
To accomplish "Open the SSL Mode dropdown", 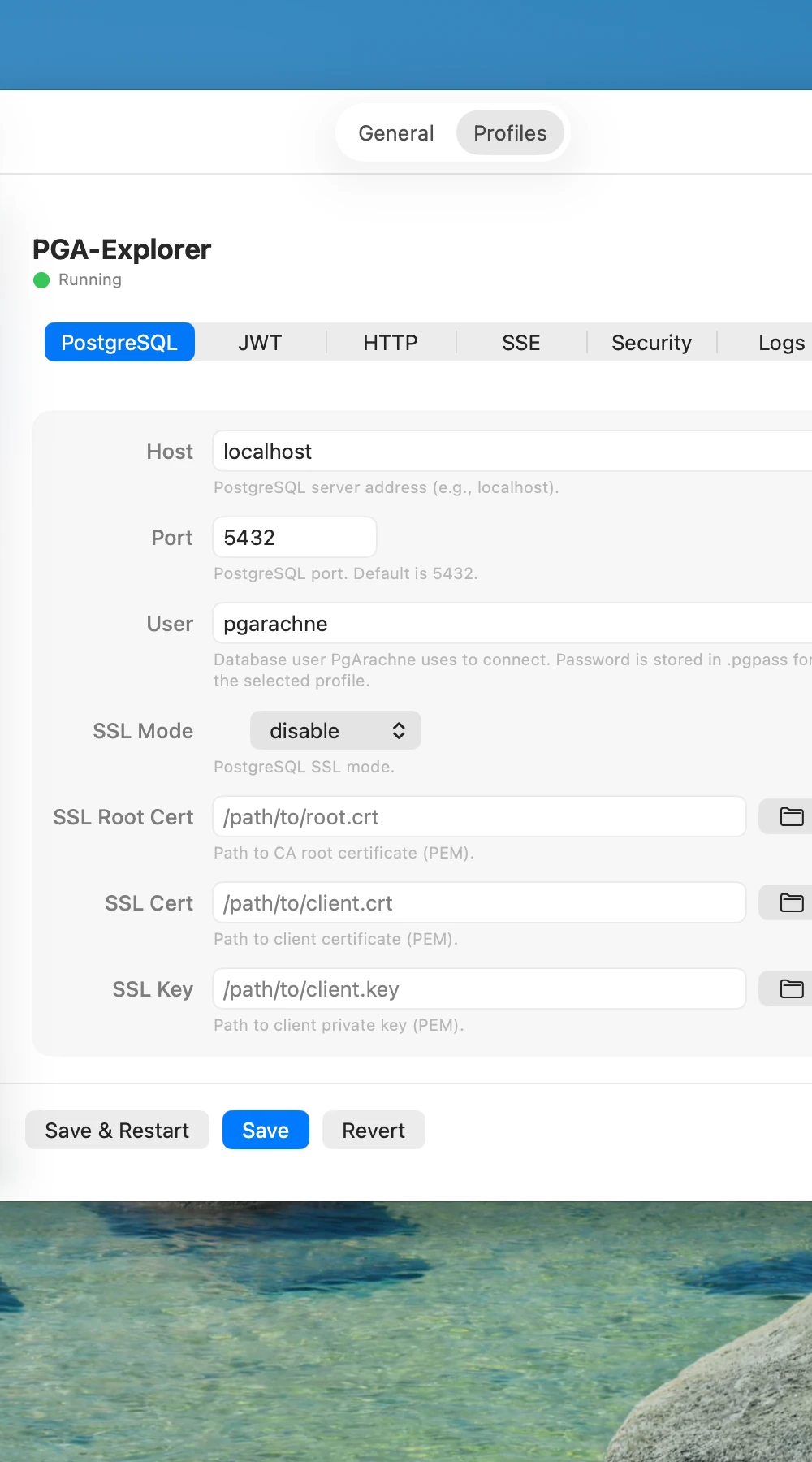I will pos(335,730).
